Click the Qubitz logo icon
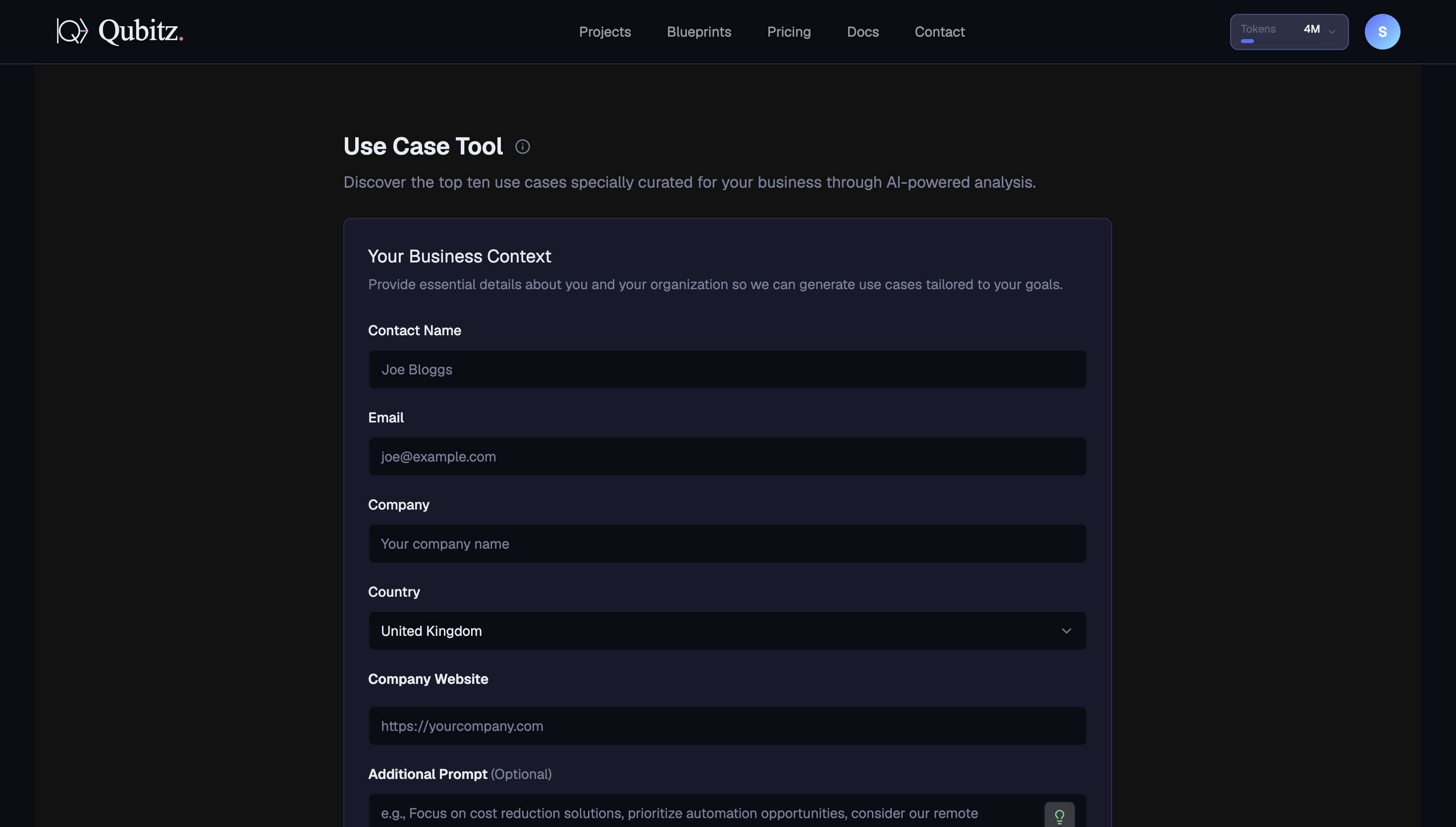The width and height of the screenshot is (1456, 827). (x=72, y=31)
